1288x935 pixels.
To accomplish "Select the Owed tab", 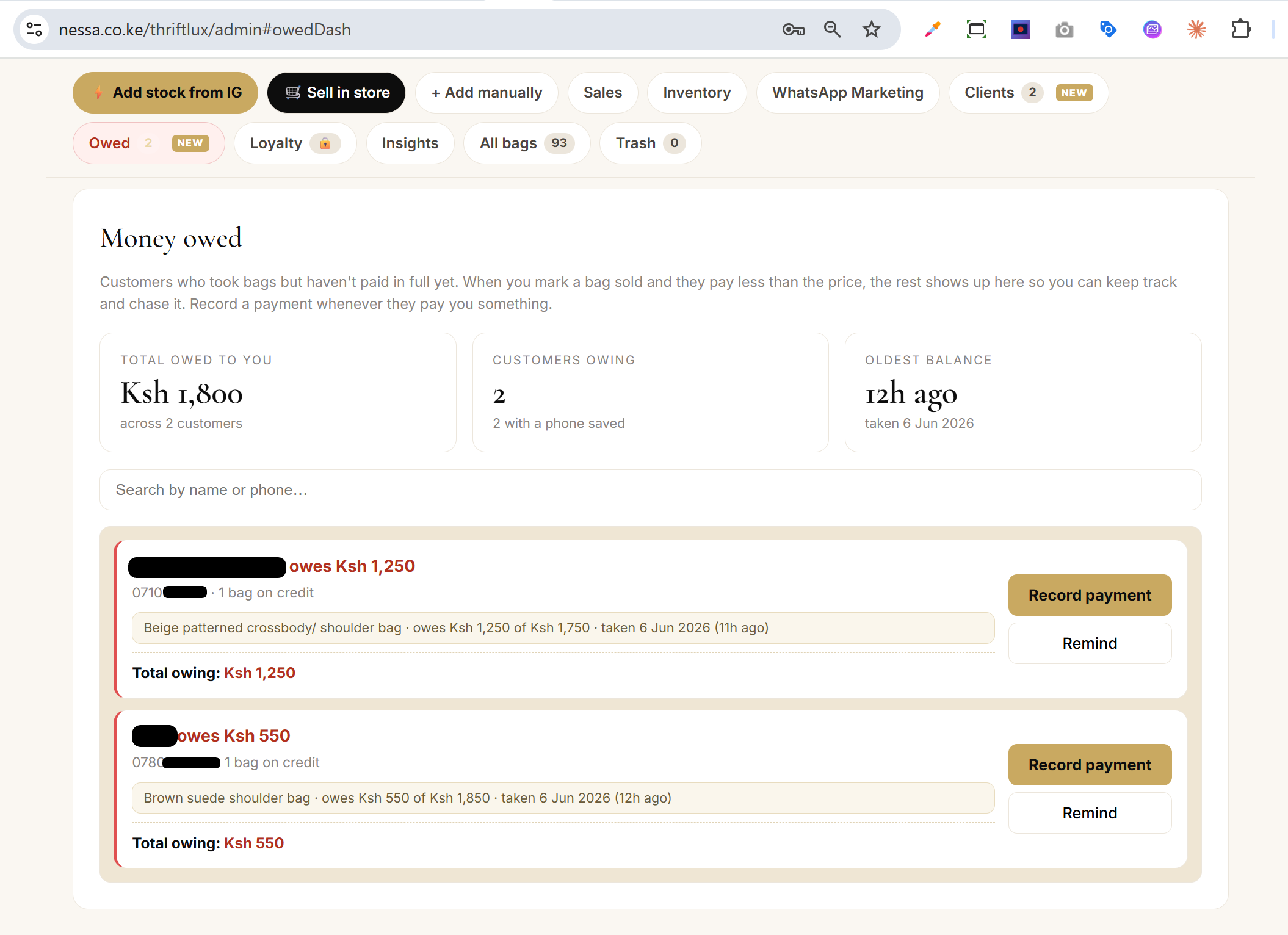I will pos(149,143).
